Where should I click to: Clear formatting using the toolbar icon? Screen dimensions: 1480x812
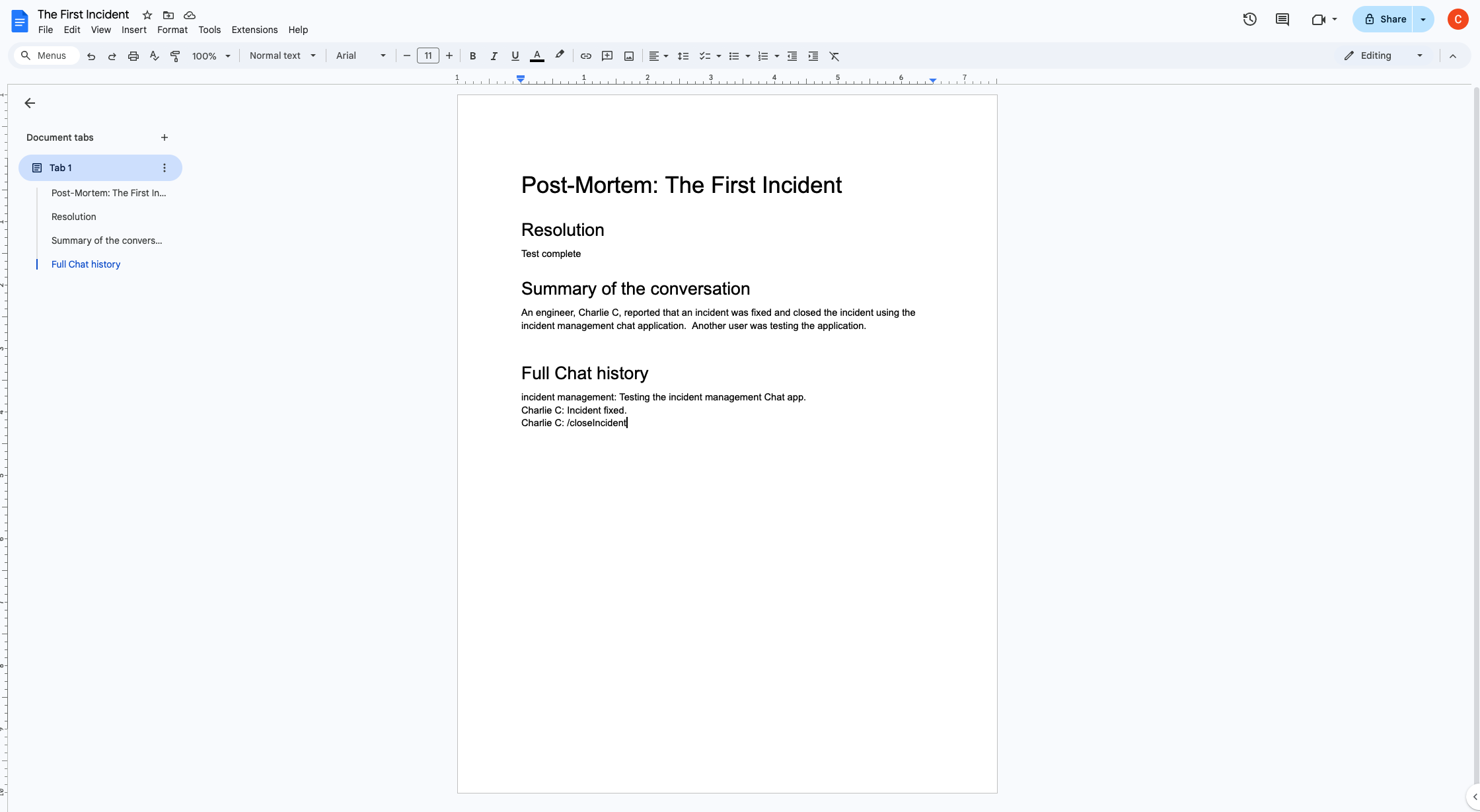[834, 55]
